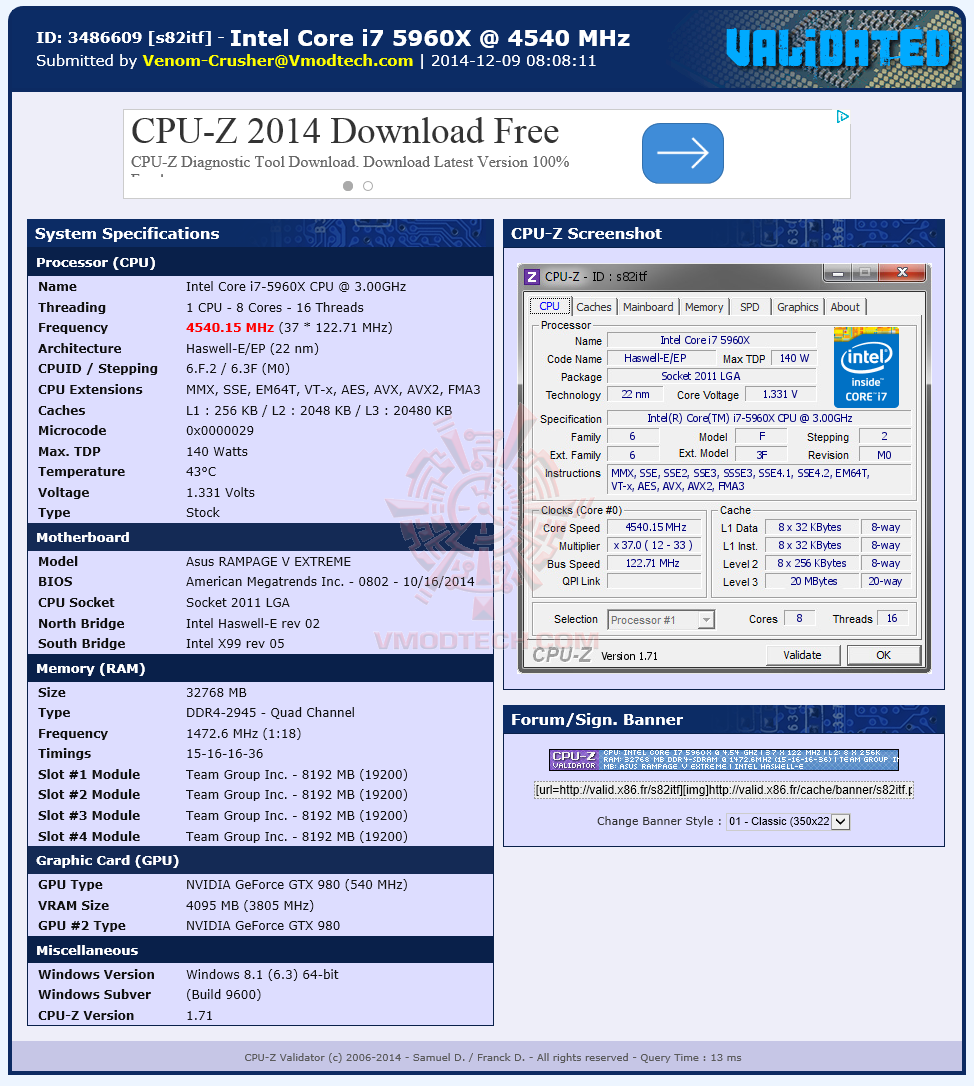
Task: Click the red 4540.15 MHz frequency value
Action: tap(230, 328)
